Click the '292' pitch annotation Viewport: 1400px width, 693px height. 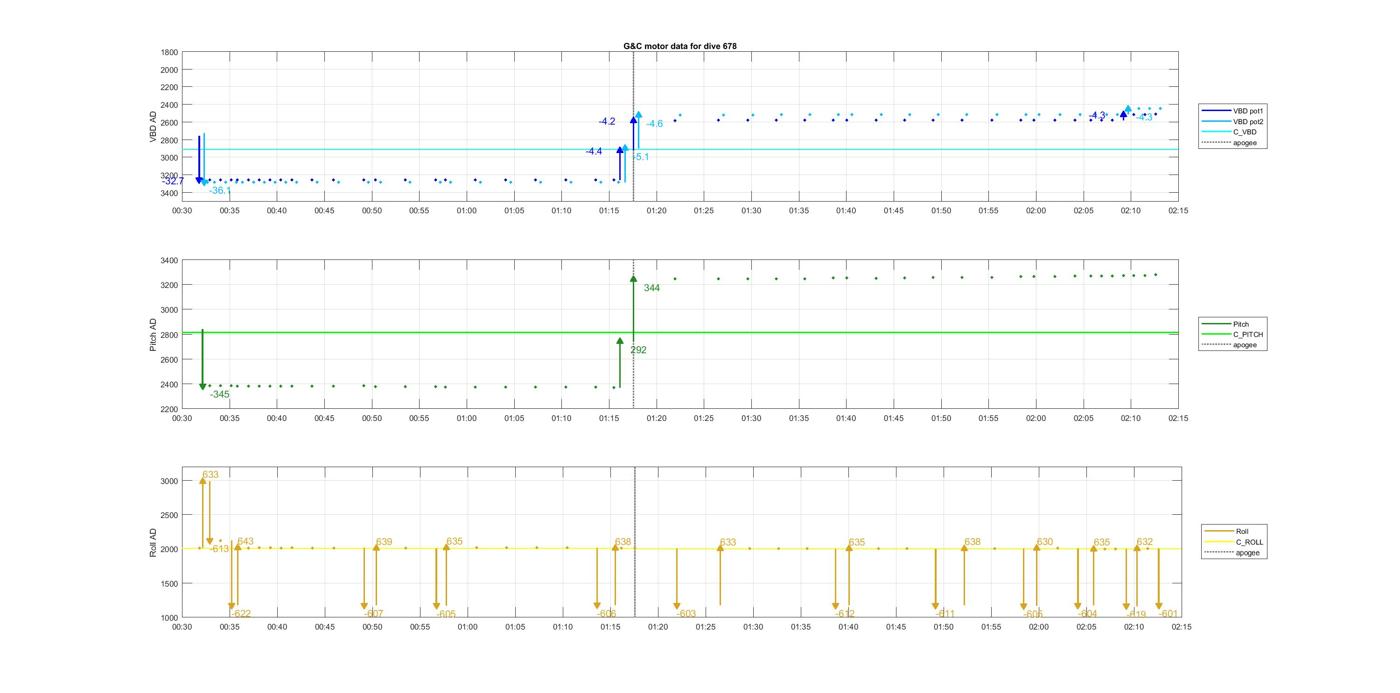click(x=638, y=350)
